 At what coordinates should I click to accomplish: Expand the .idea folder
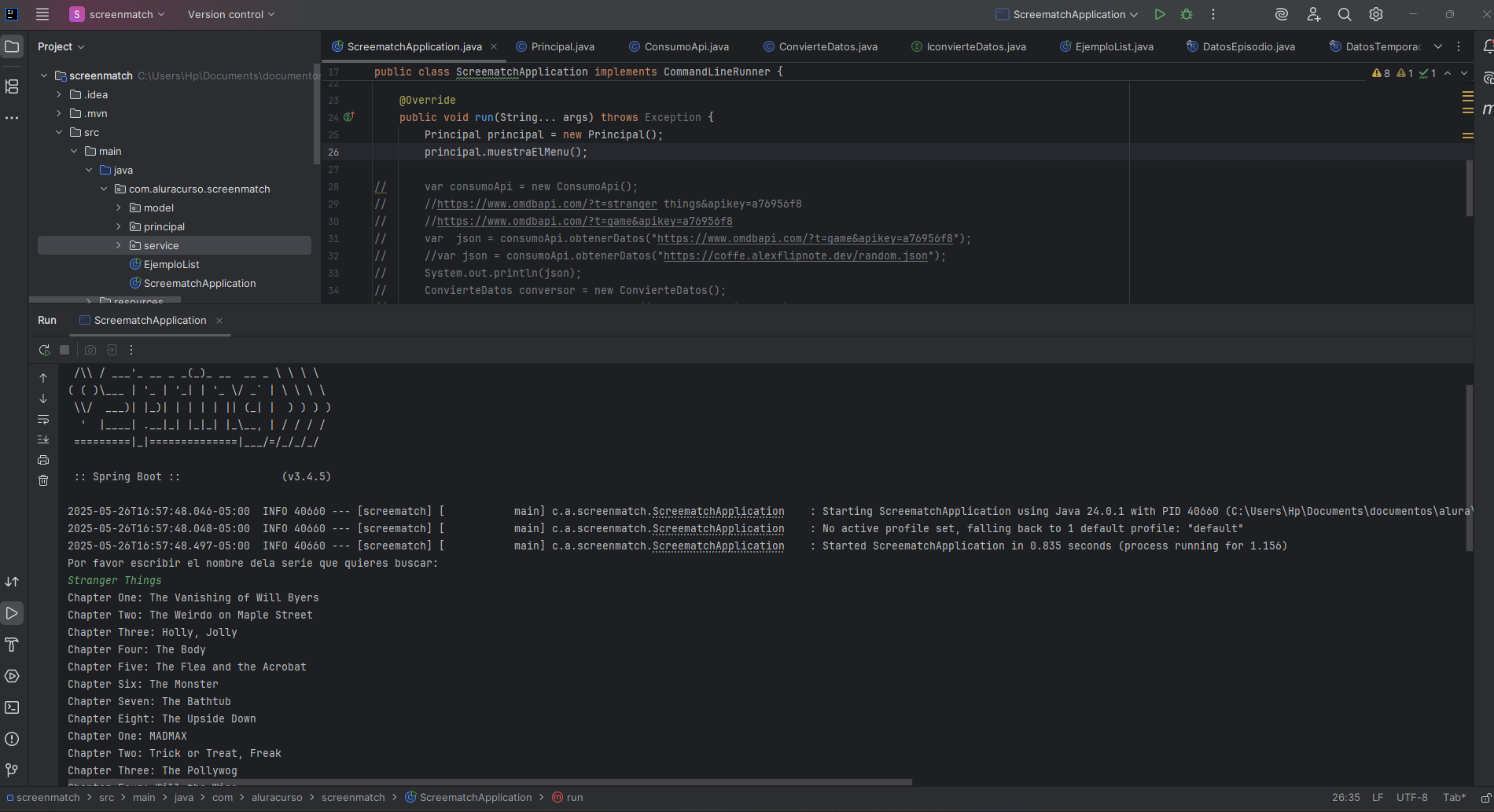59,94
